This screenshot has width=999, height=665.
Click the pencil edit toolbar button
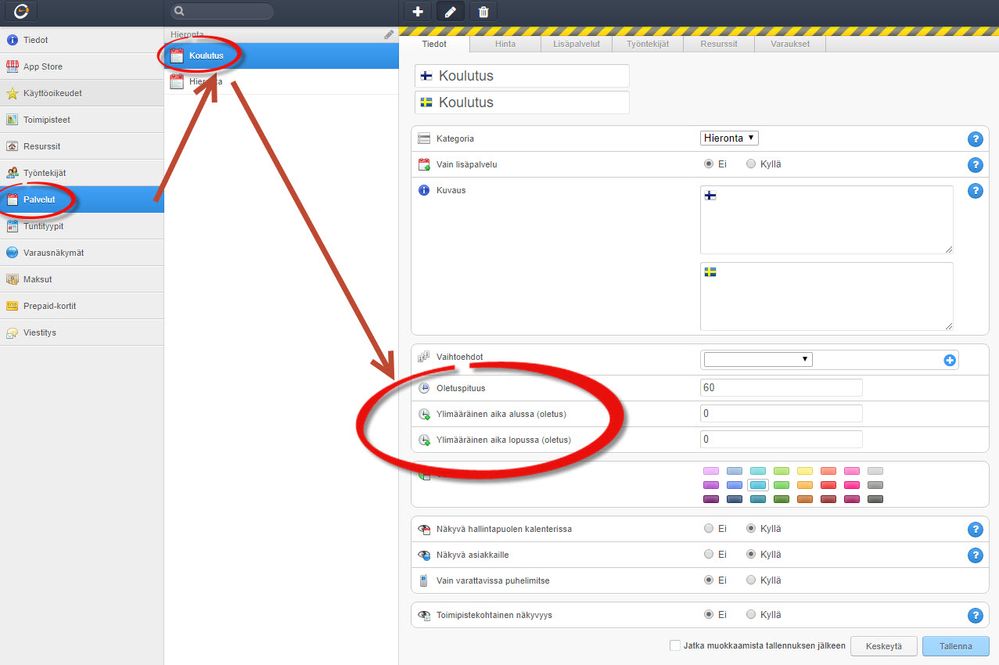click(450, 11)
